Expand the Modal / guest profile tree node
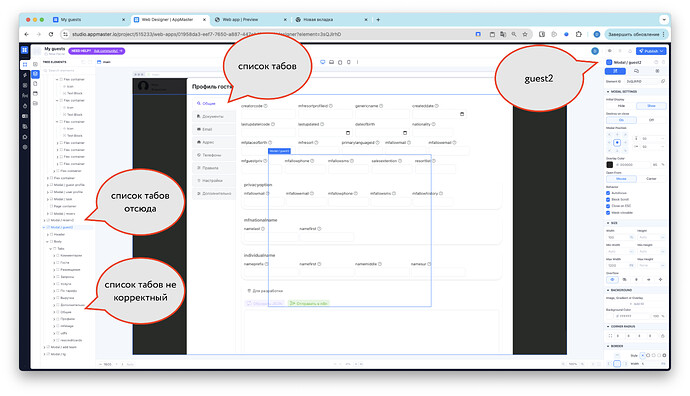 (48, 185)
